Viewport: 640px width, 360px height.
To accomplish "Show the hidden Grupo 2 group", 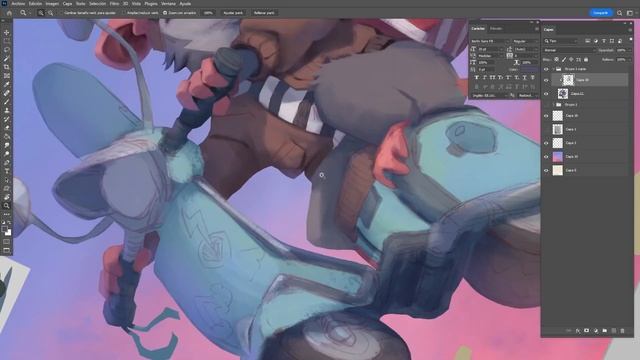I will click(x=546, y=105).
